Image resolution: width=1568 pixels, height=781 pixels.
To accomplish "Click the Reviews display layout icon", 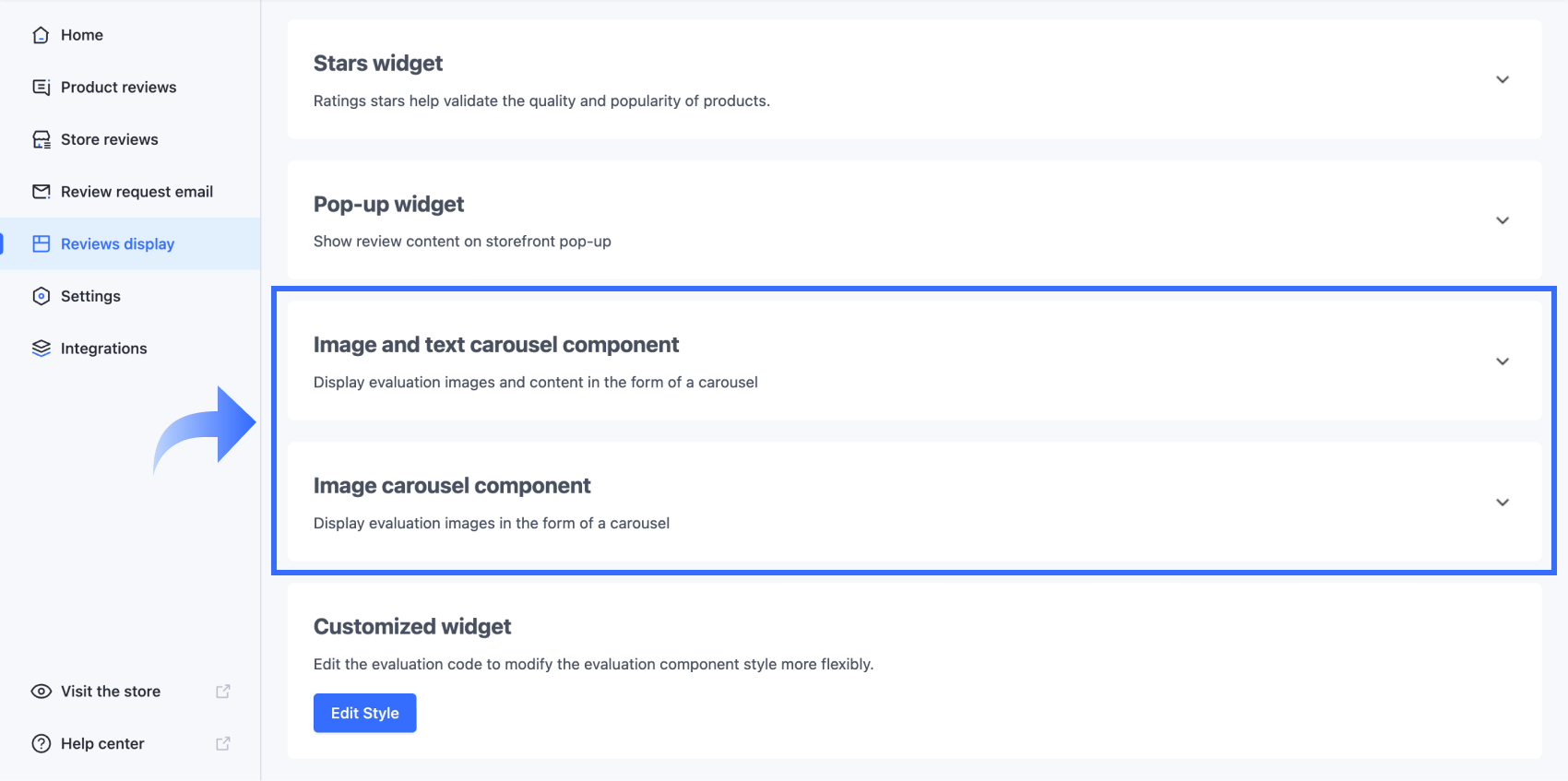I will (41, 243).
